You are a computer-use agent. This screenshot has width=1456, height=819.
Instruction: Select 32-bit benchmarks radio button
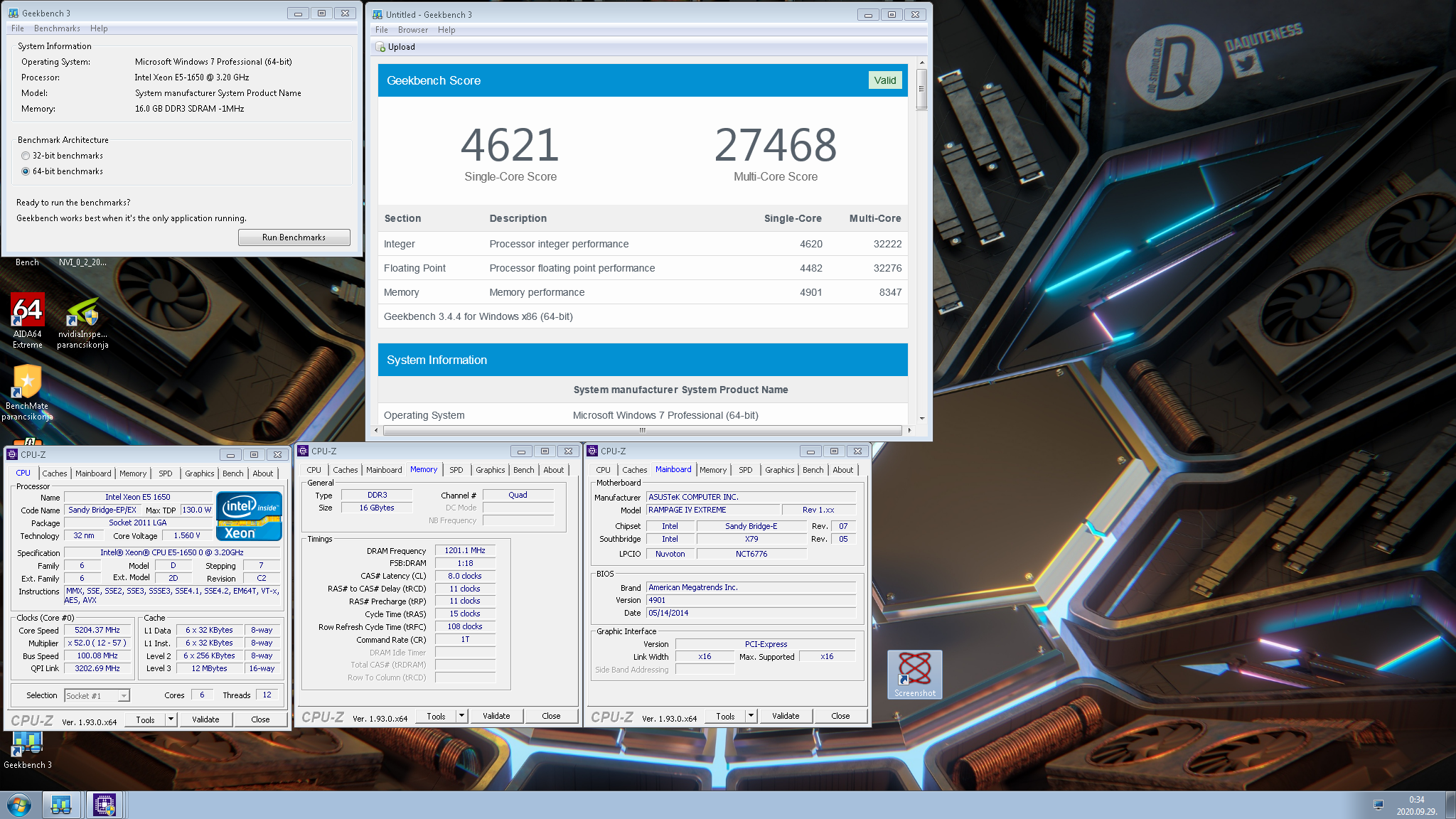point(26,156)
